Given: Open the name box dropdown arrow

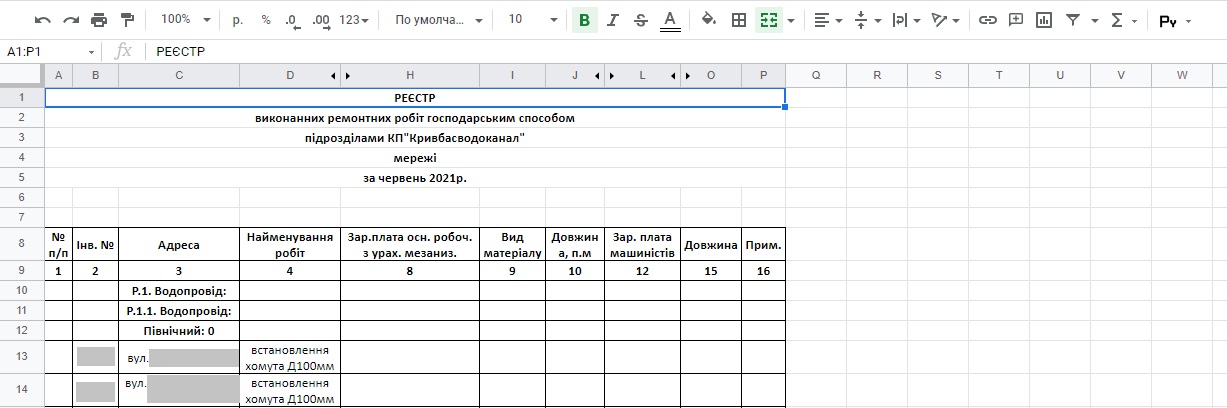Looking at the screenshot, I should pos(92,52).
